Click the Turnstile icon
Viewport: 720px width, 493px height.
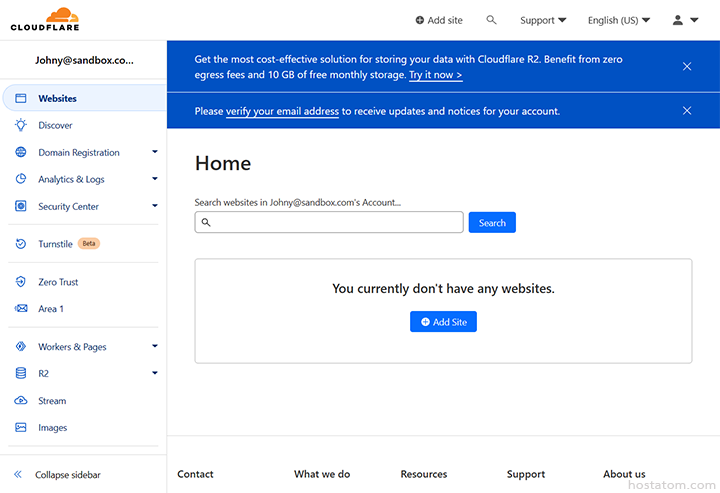20,244
